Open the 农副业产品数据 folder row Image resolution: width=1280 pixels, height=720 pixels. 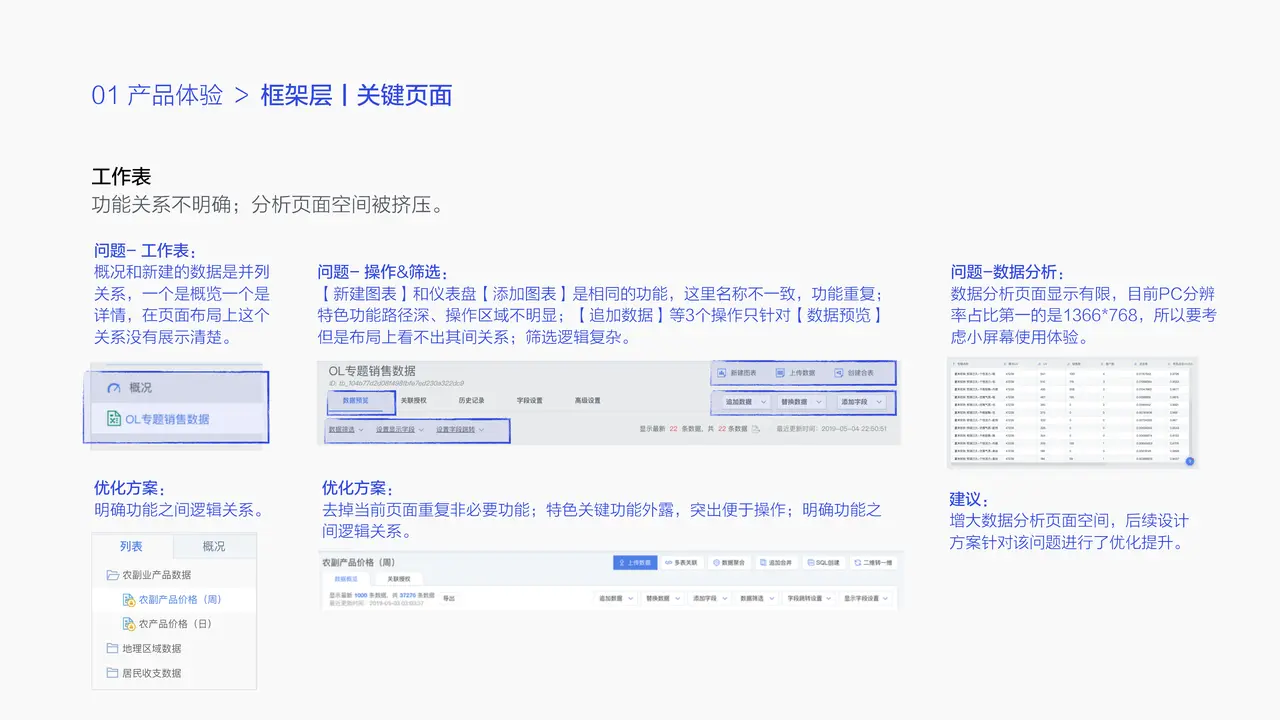click(x=174, y=575)
